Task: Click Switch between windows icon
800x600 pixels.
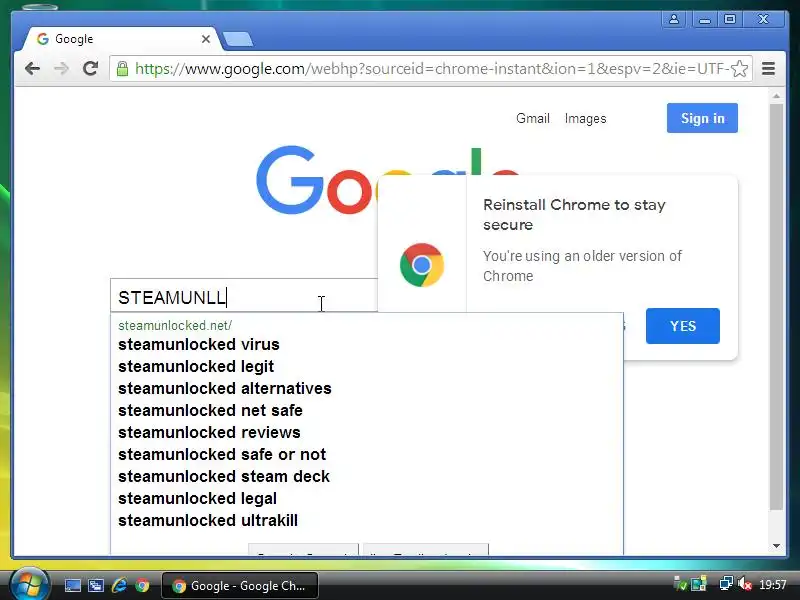Action: 95,585
